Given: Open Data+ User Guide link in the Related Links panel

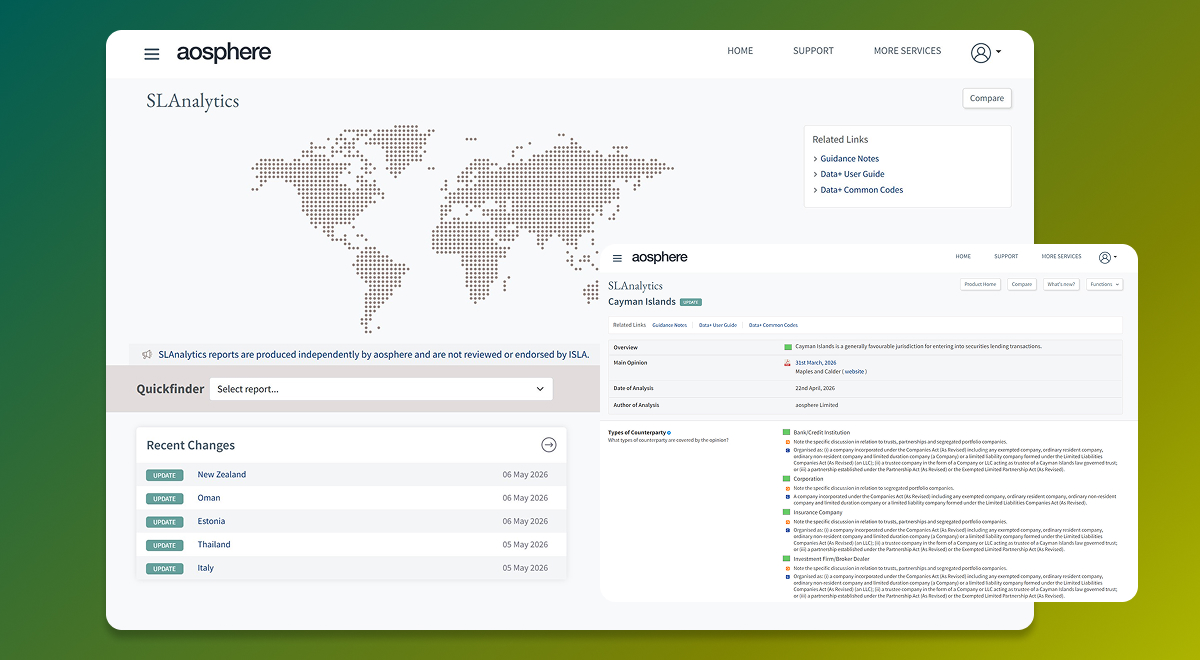Looking at the screenshot, I should coord(853,174).
